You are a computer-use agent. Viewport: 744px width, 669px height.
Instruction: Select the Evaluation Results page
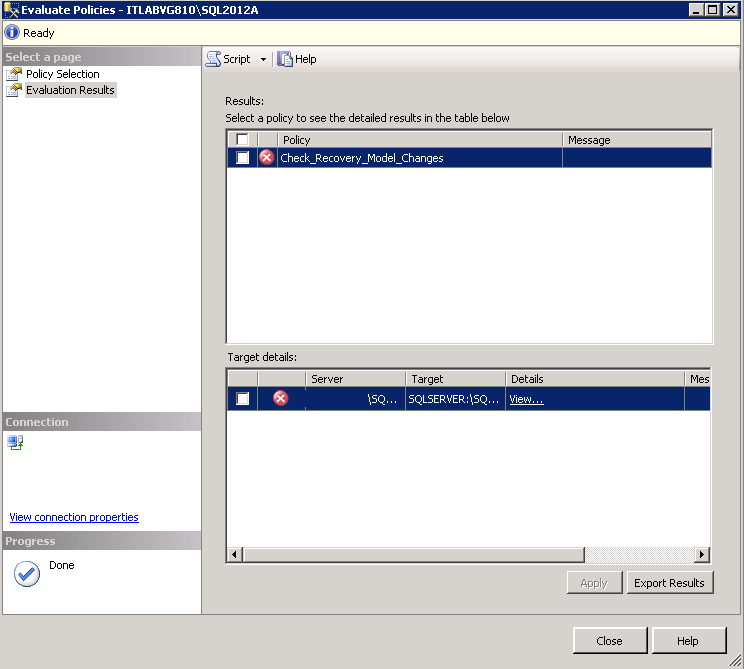[x=70, y=90]
